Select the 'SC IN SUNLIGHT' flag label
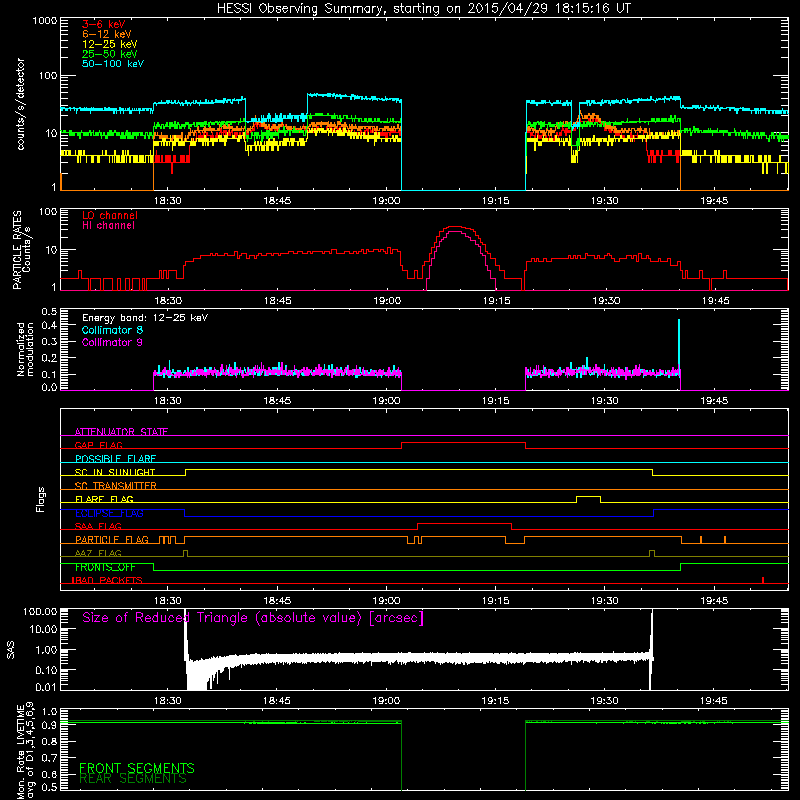Image resolution: width=800 pixels, height=800 pixels. pos(115,472)
